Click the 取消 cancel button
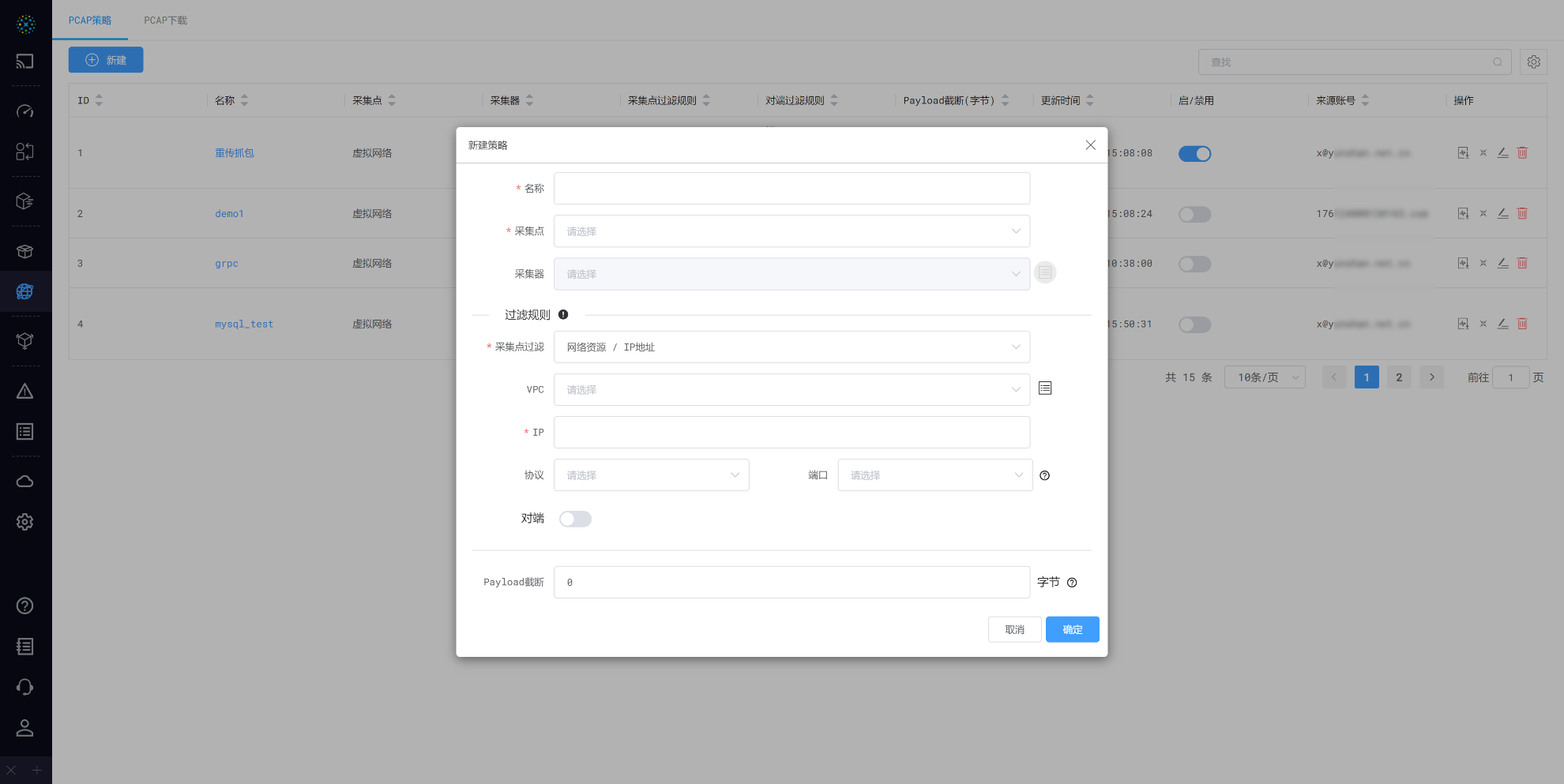 click(x=1014, y=629)
